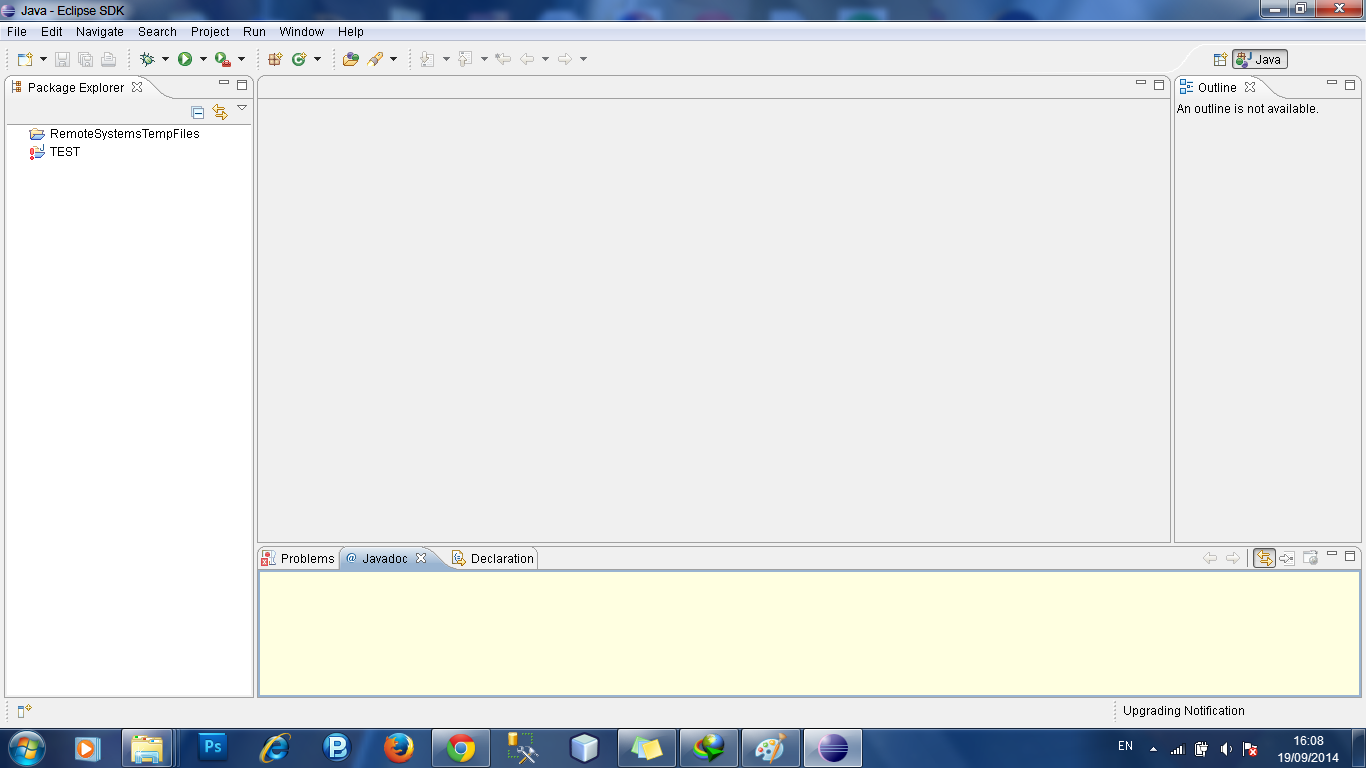Image resolution: width=1366 pixels, height=768 pixels.
Task: Open the New wizard dropdown arrow
Action: coord(43,58)
